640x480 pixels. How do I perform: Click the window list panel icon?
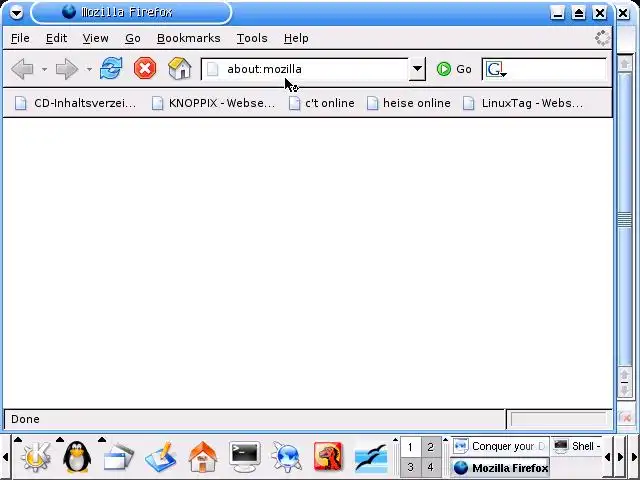point(118,456)
